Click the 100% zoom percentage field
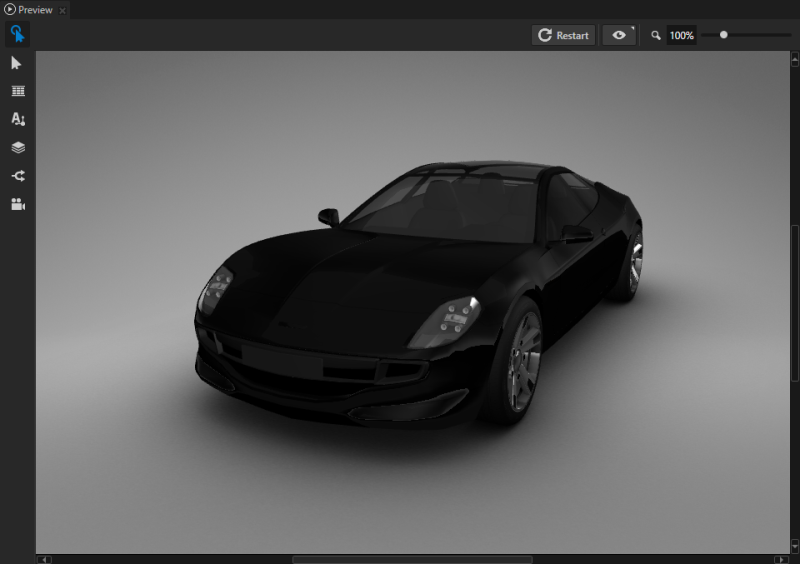This screenshot has width=800, height=564. (x=682, y=35)
